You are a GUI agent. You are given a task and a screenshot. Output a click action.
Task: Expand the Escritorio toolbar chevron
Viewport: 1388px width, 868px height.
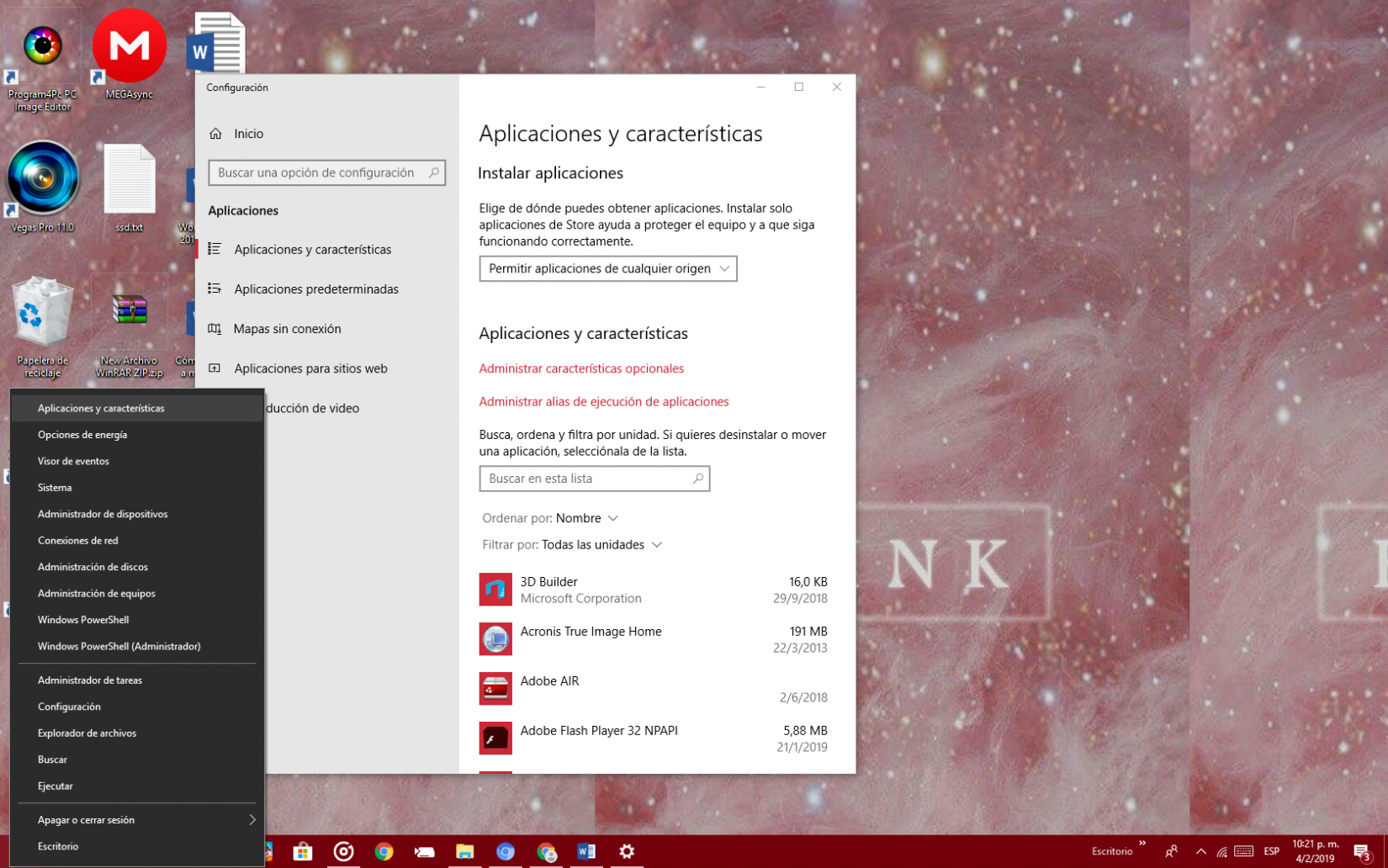click(x=1142, y=844)
